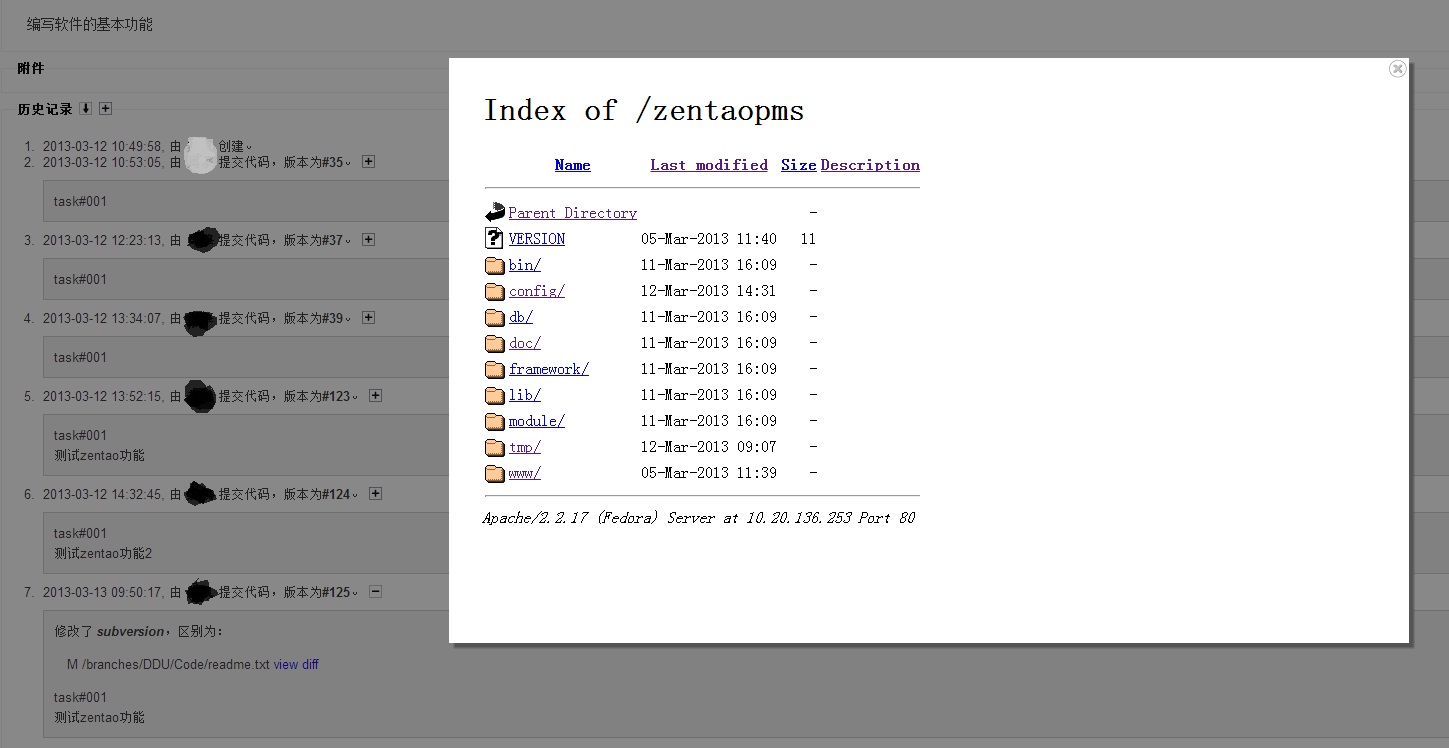Click the folder icon beside db/
This screenshot has height=748, width=1449.
click(x=494, y=317)
